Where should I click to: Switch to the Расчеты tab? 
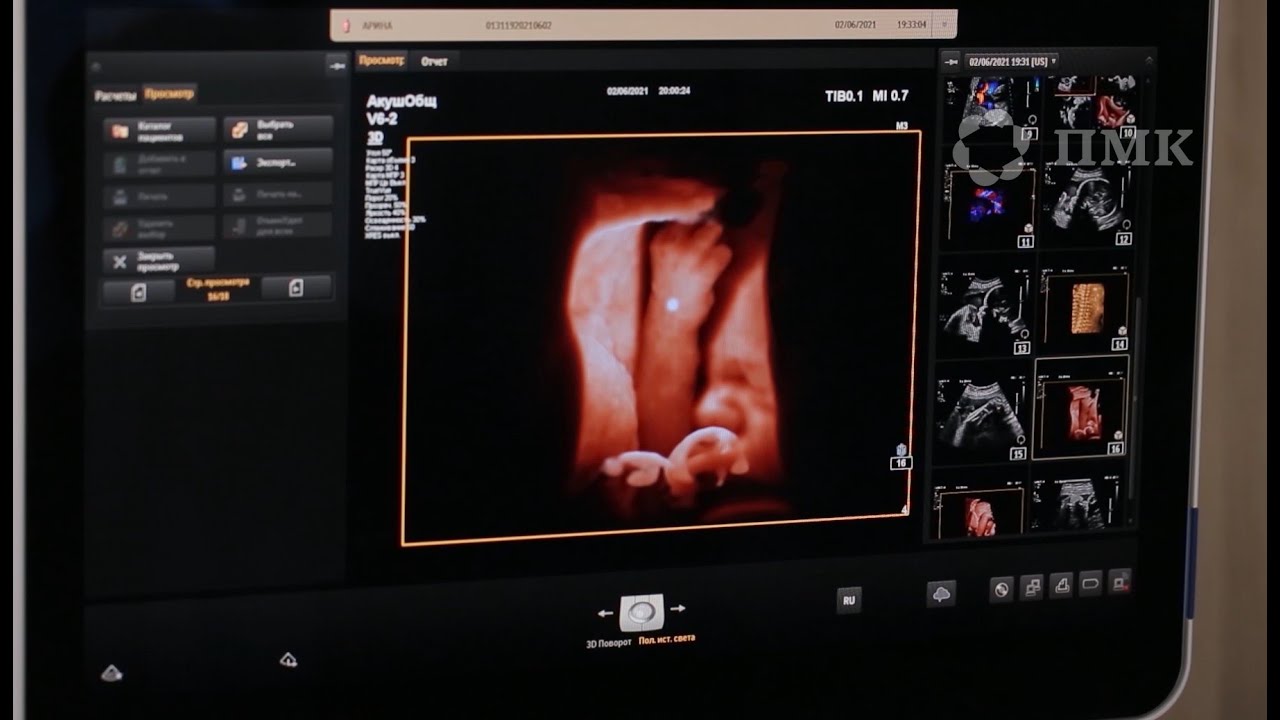115,95
